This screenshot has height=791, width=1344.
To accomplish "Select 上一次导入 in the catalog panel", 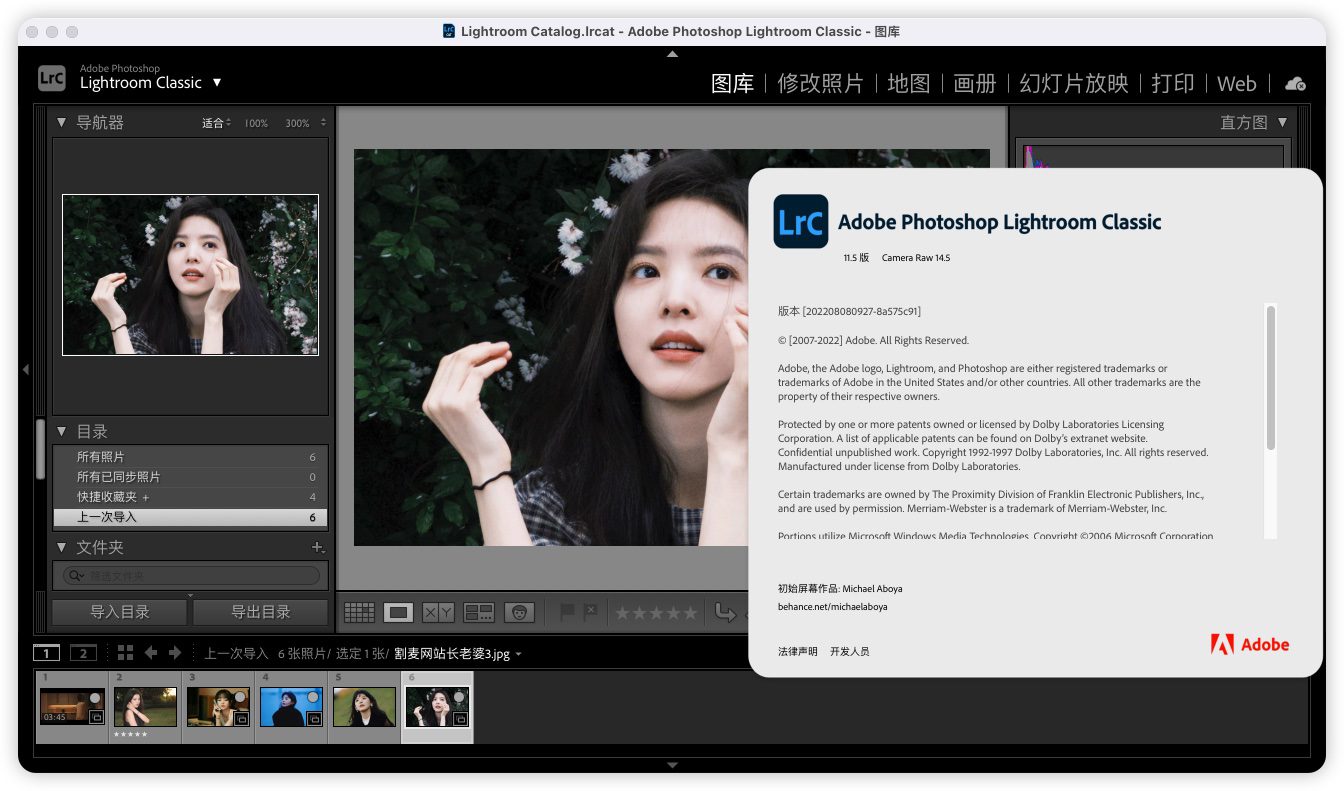I will click(x=190, y=518).
